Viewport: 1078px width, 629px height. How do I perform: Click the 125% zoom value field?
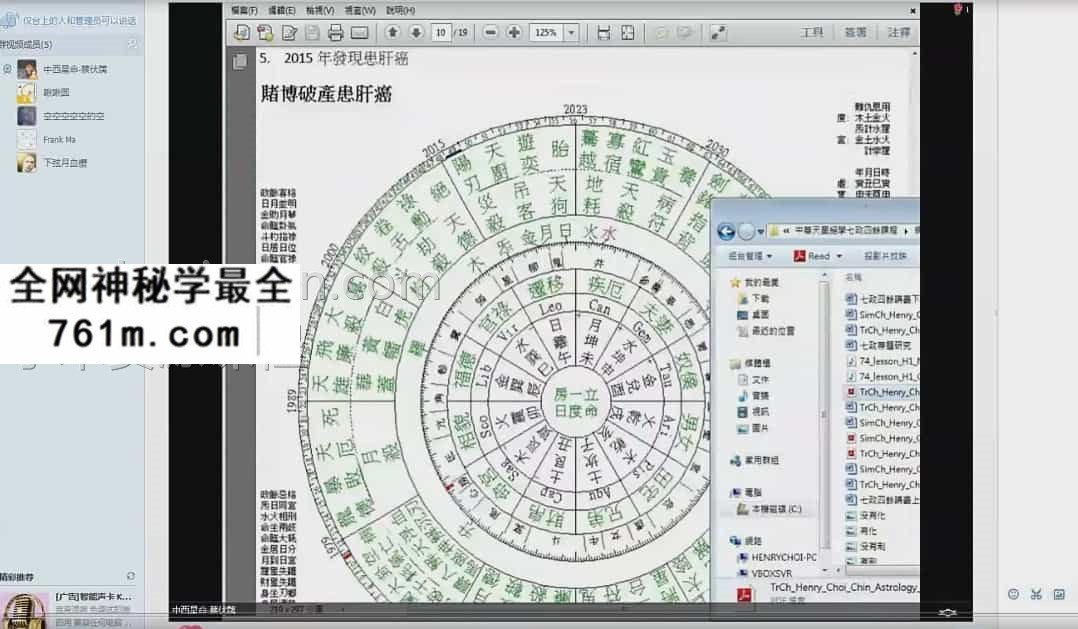546,32
